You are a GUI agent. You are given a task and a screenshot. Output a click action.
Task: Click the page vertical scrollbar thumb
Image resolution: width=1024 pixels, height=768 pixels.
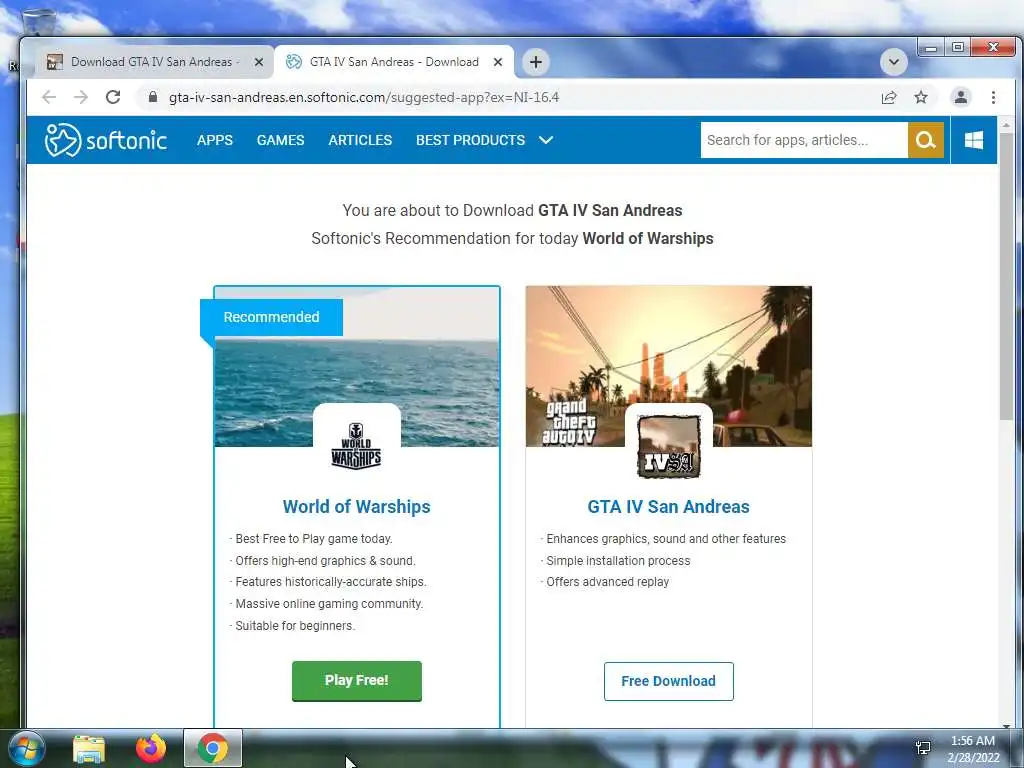(1006, 276)
